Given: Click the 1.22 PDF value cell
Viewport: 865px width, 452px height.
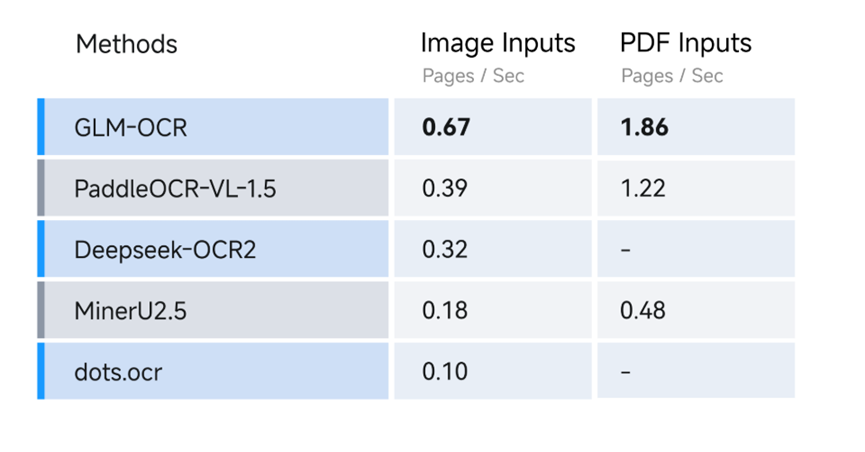Looking at the screenshot, I should pyautogui.click(x=643, y=188).
